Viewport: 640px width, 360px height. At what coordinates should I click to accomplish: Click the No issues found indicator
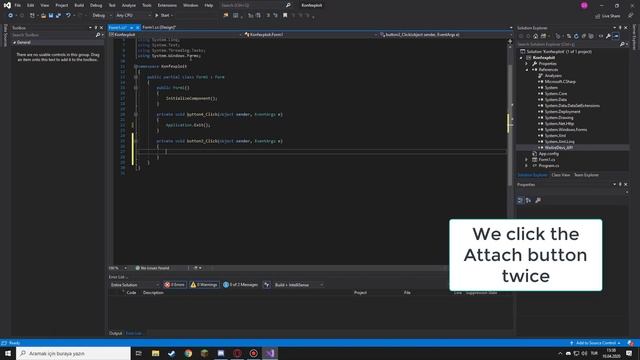[x=152, y=268]
